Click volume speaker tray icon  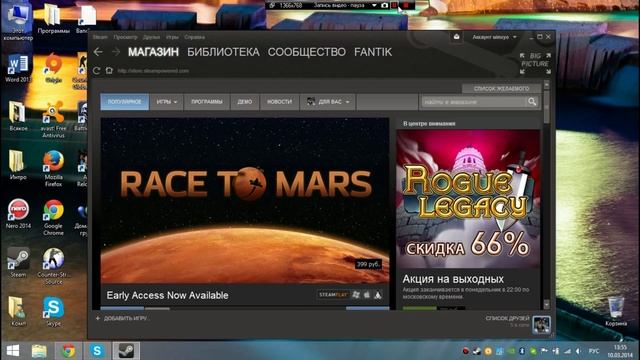[x=578, y=351]
